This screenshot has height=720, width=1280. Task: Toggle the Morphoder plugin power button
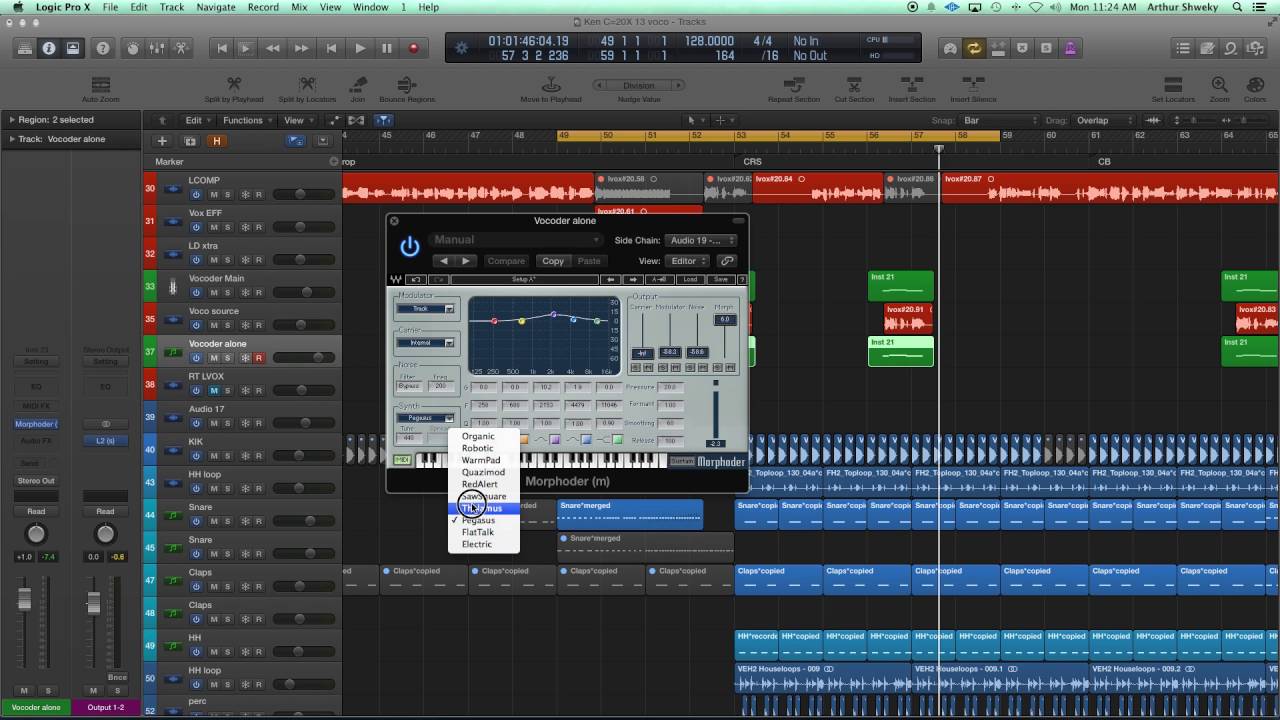[410, 246]
